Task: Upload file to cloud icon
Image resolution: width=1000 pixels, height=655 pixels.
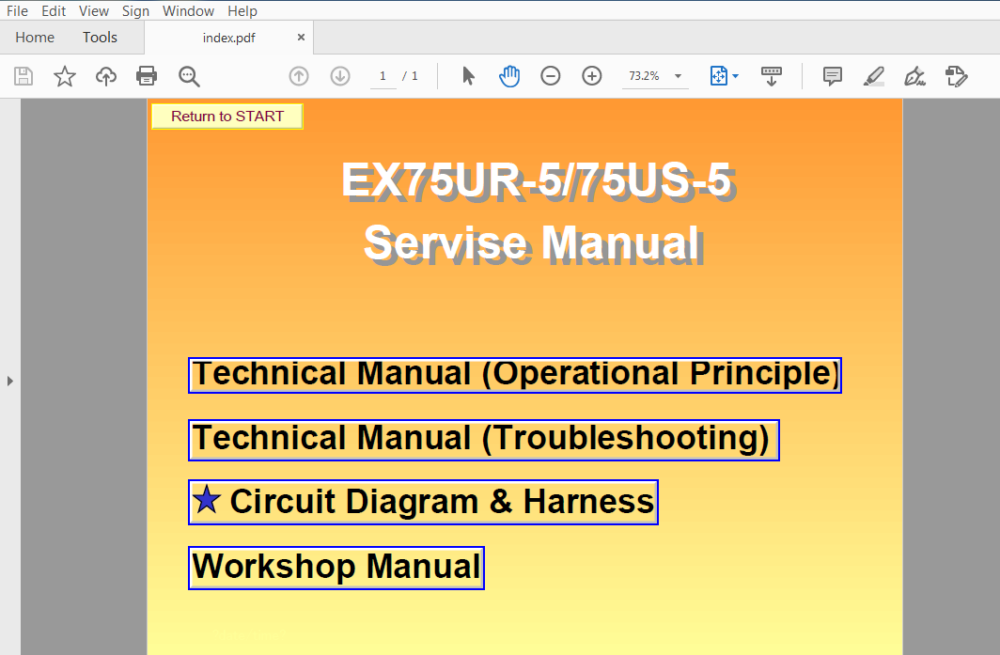Action: click(x=106, y=77)
